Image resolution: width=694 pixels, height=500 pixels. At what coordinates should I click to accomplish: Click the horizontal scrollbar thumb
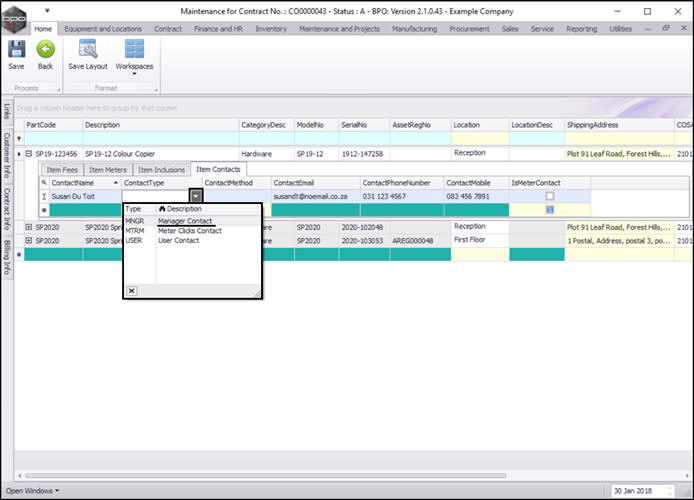pos(266,476)
